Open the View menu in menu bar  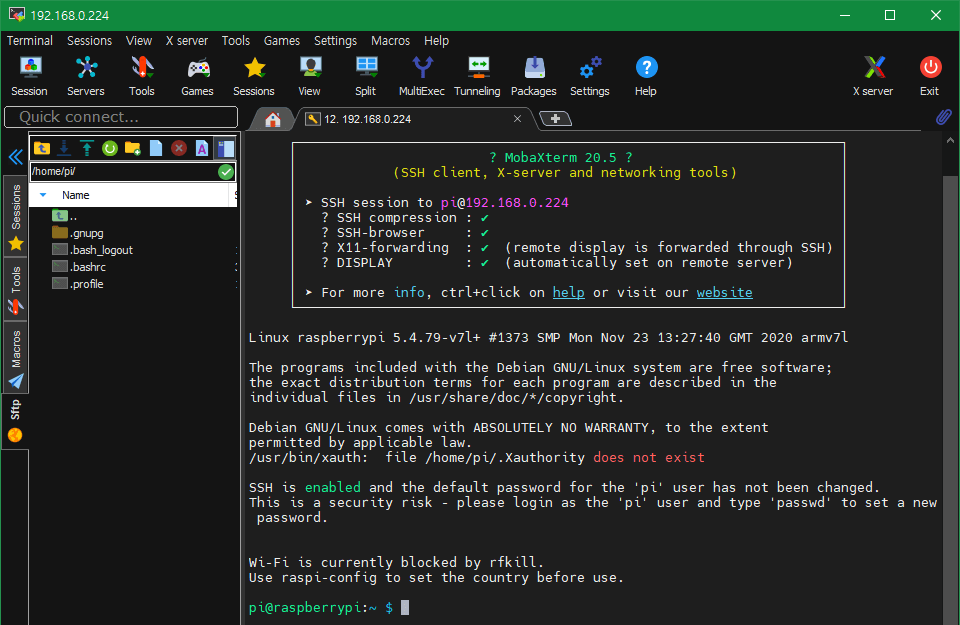tap(139, 41)
